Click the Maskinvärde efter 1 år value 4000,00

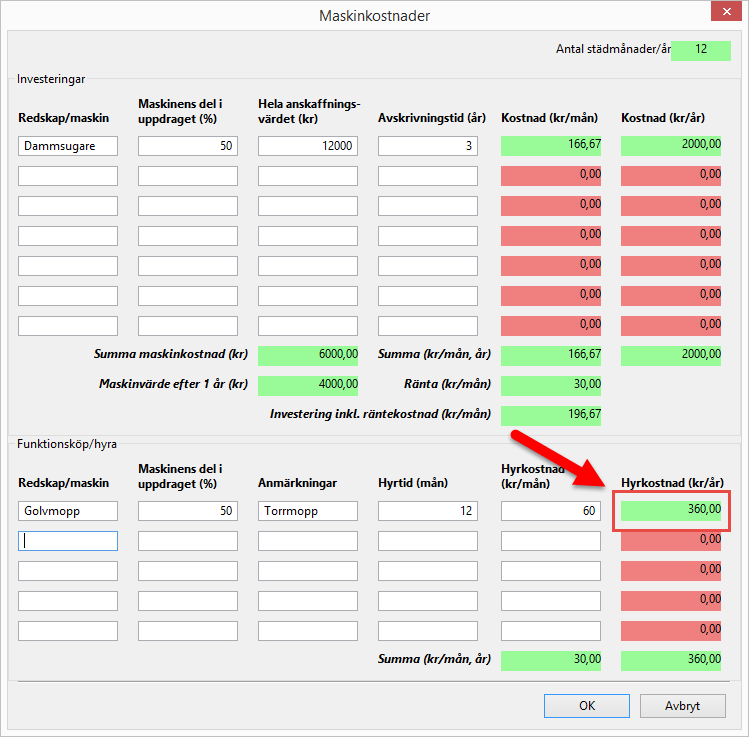click(308, 385)
